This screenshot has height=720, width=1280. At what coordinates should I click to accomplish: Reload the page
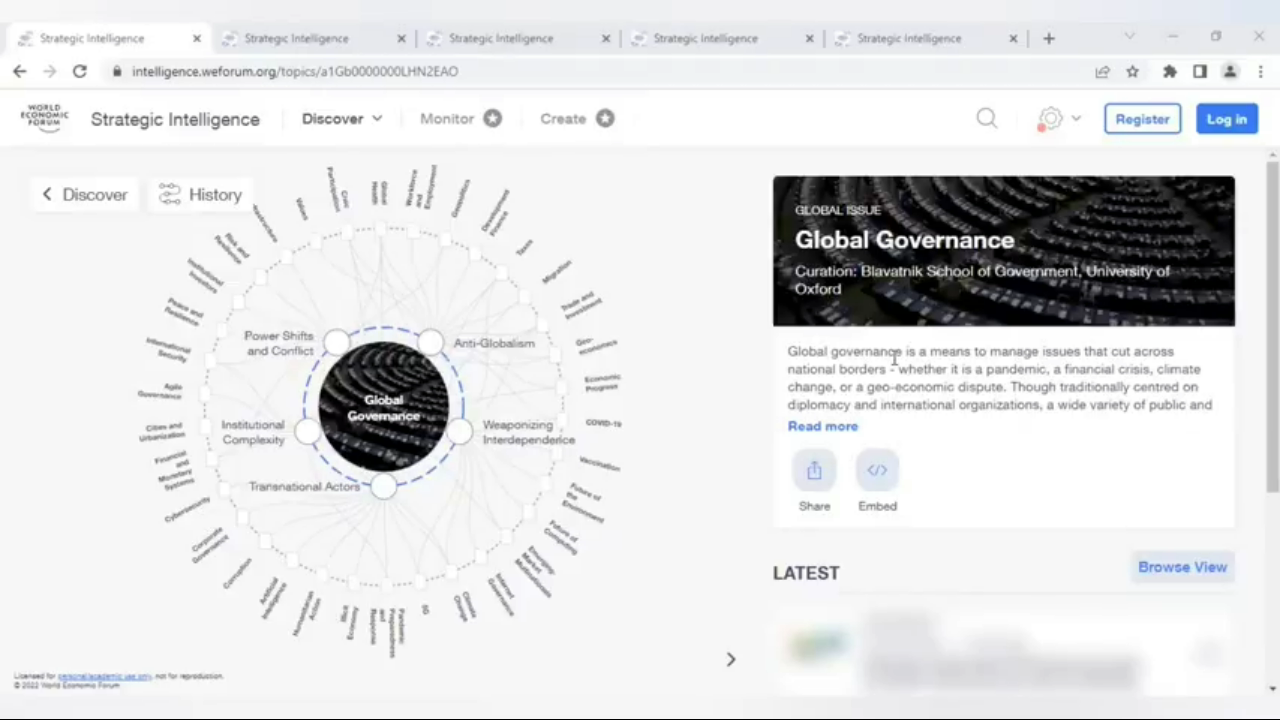80,71
